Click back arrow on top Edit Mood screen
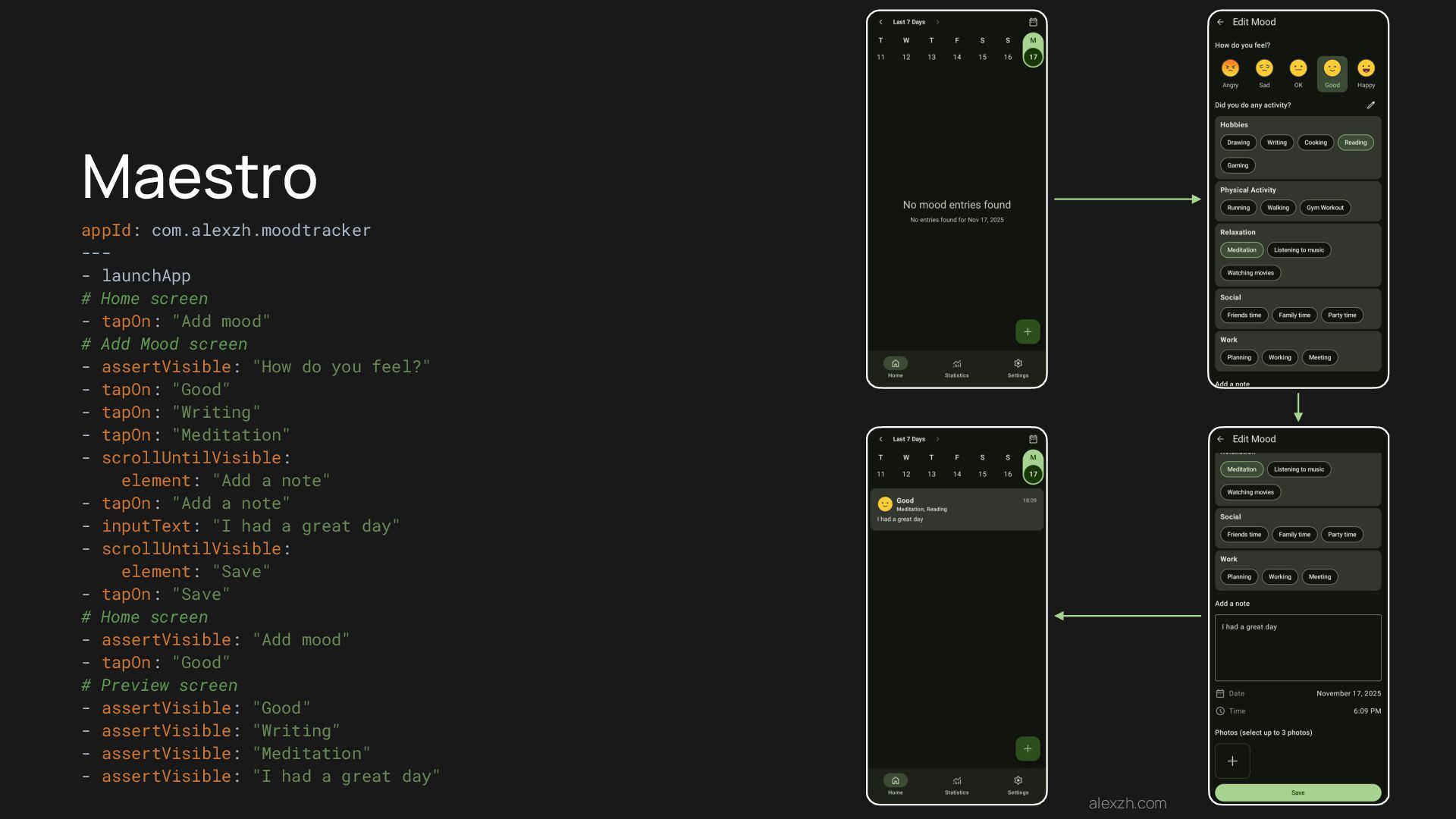1456x819 pixels. tap(1220, 22)
